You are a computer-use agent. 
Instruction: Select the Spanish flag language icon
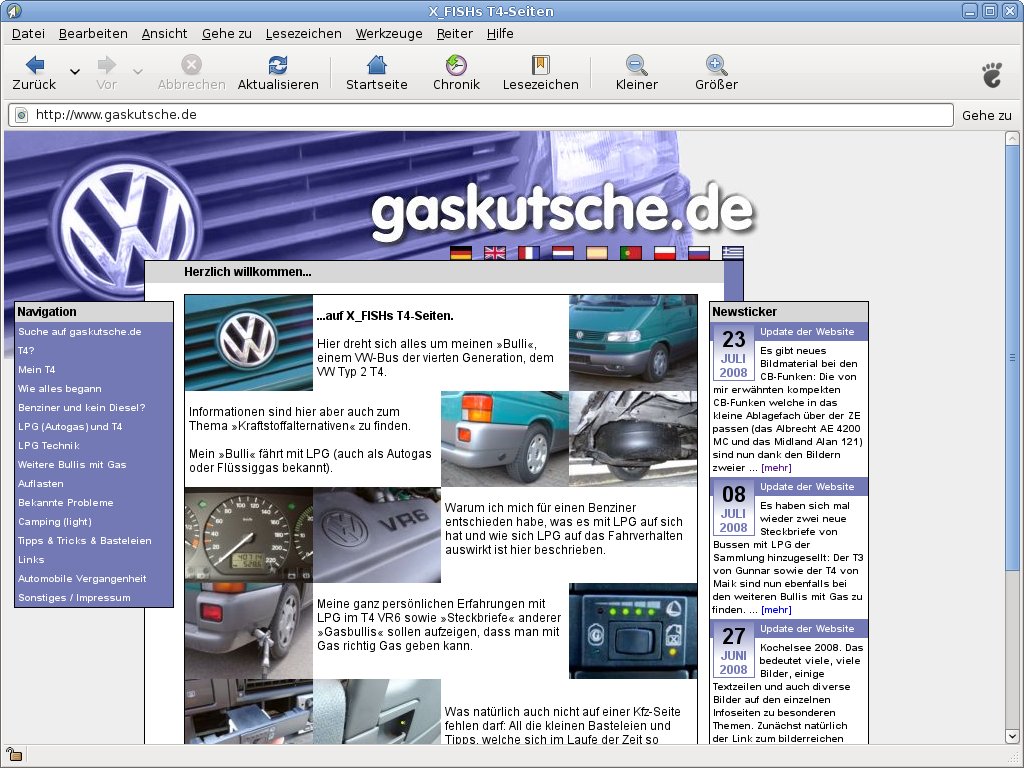coord(596,253)
